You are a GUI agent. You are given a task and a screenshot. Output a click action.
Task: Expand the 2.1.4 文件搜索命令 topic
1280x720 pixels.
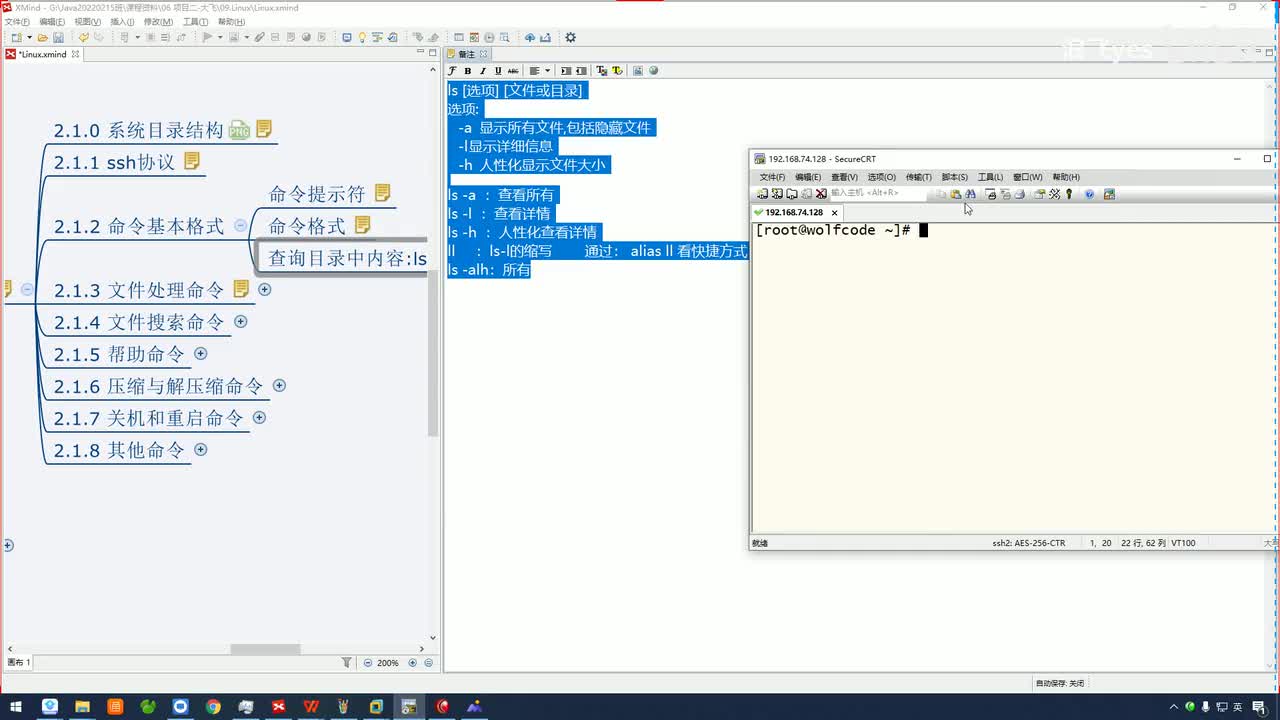click(x=240, y=321)
